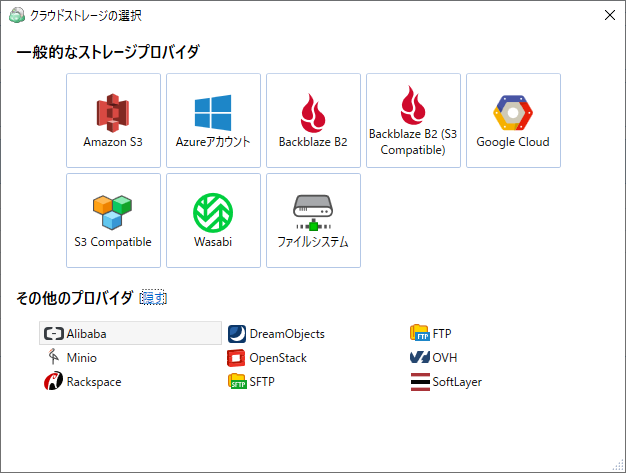Image resolution: width=626 pixels, height=473 pixels.
Task: Click the OVH logo icon
Action: pyautogui.click(x=420, y=357)
